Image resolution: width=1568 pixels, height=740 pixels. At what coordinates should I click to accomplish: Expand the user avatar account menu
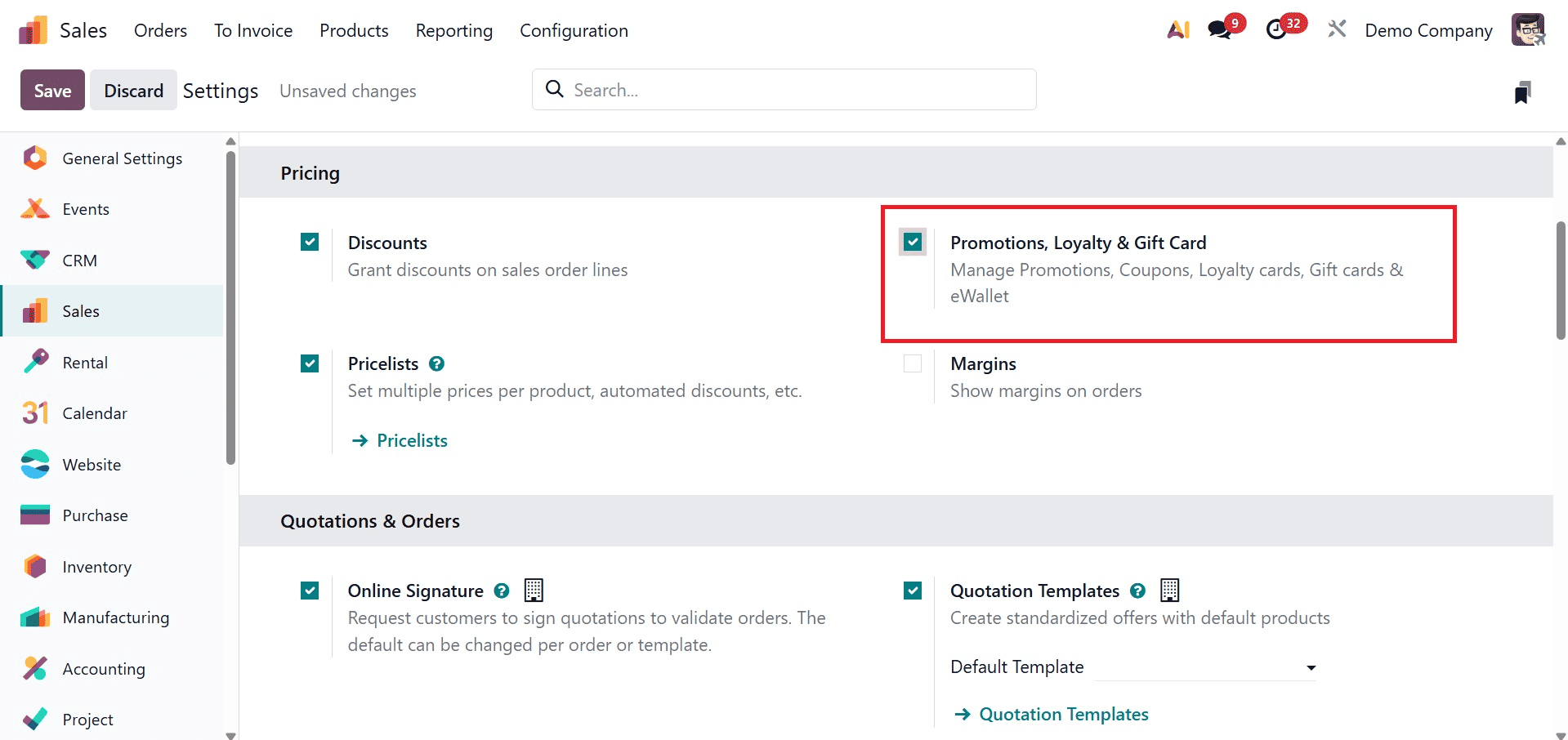coord(1528,29)
